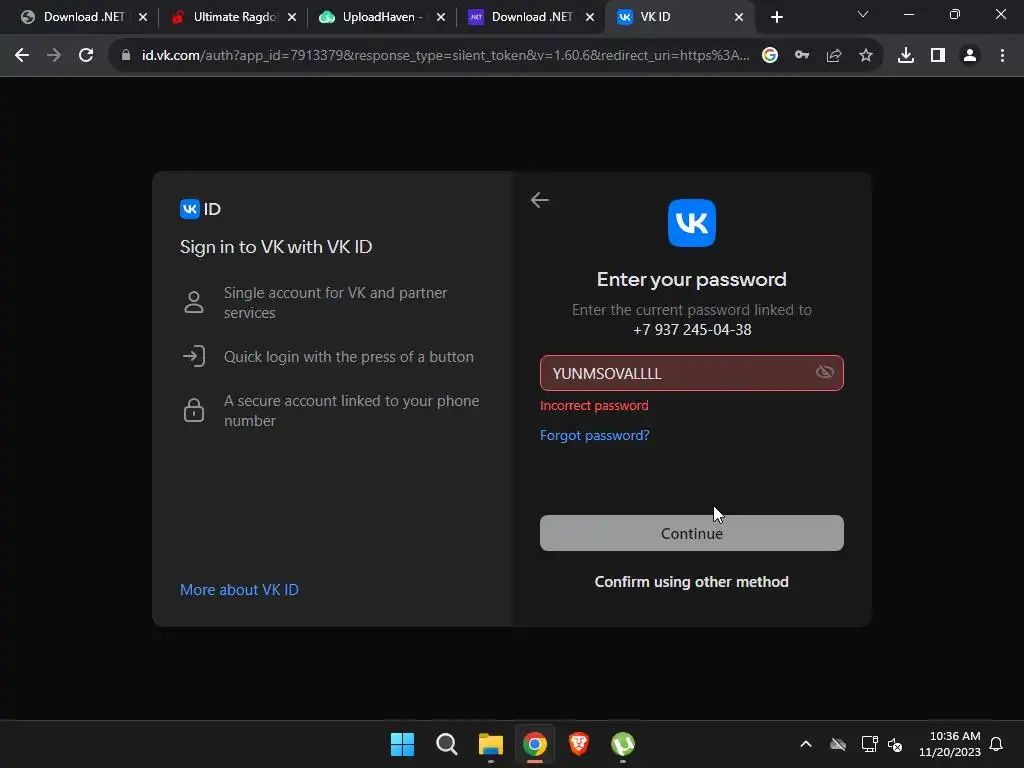This screenshot has width=1024, height=768.
Task: Open the Forgot password? link
Action: [594, 435]
